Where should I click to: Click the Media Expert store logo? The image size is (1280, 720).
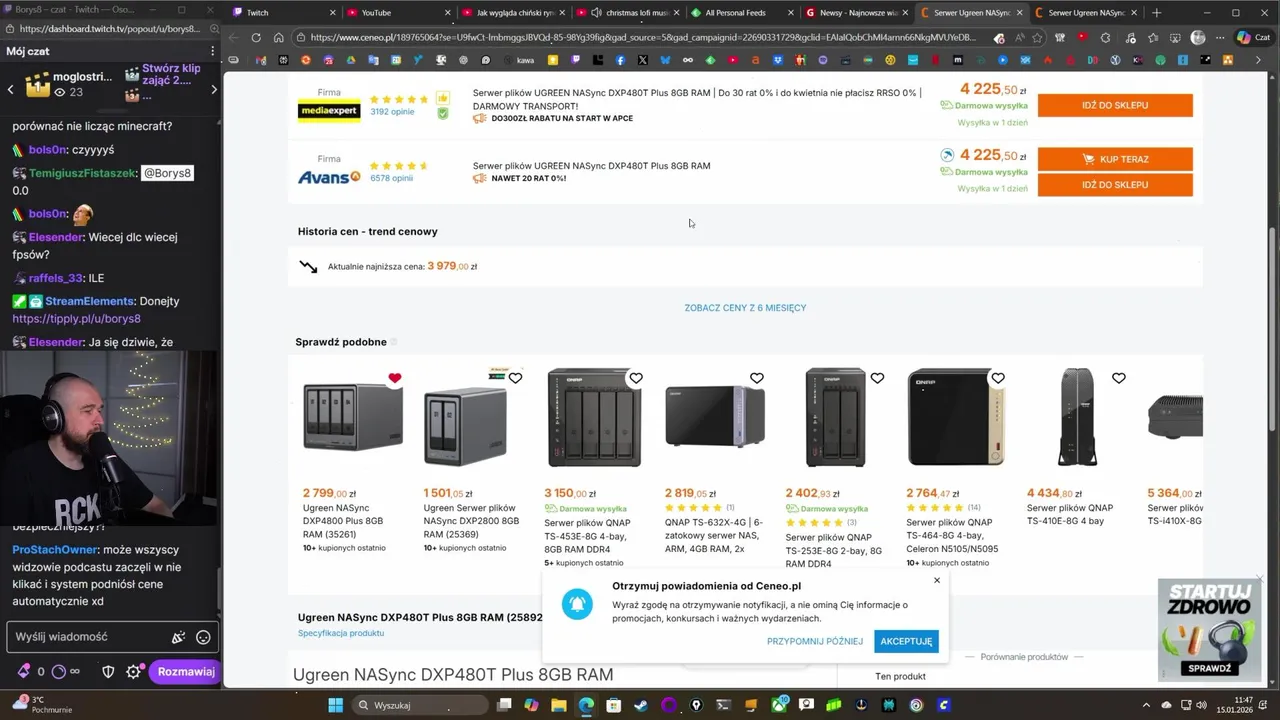pyautogui.click(x=329, y=111)
